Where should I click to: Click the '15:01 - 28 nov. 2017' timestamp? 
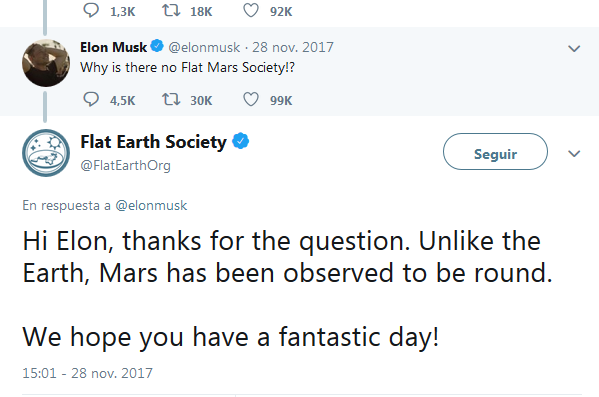(87, 373)
